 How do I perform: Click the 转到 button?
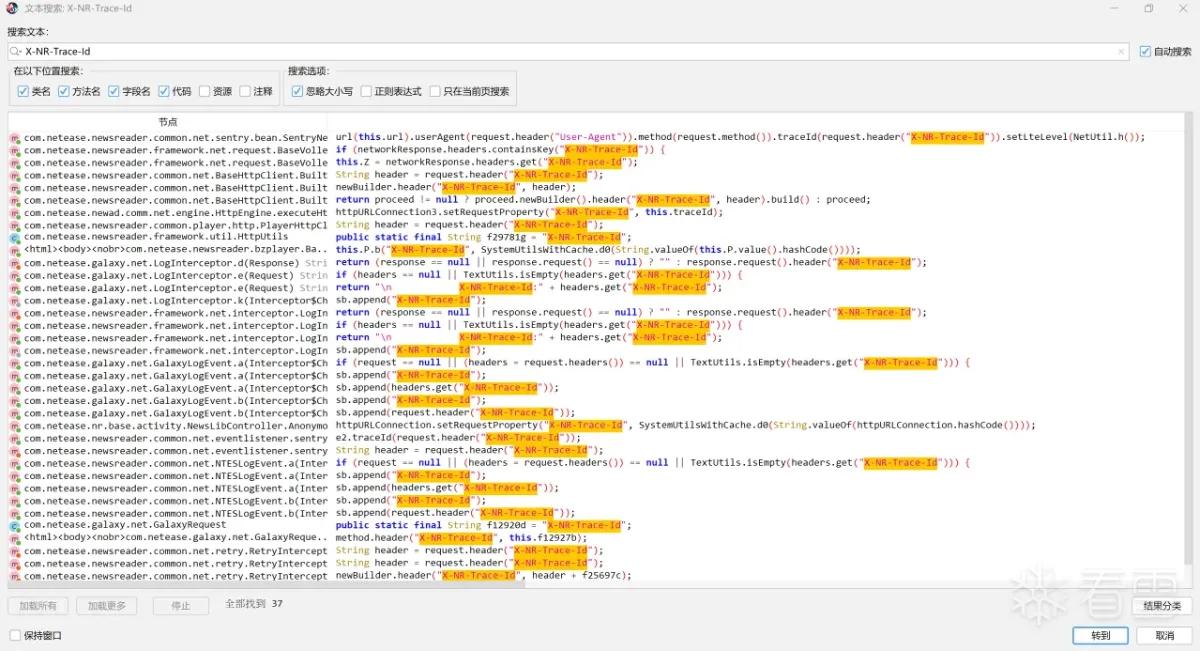pos(1101,635)
